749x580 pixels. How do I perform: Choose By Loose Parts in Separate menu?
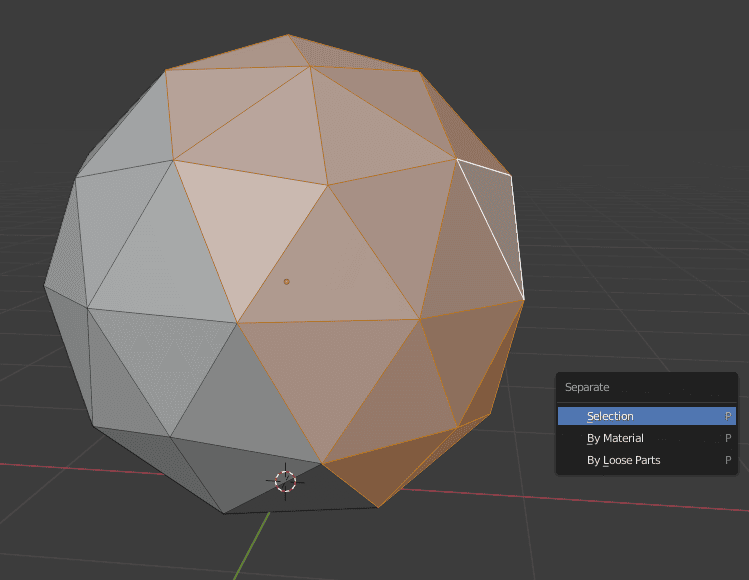tap(647, 460)
